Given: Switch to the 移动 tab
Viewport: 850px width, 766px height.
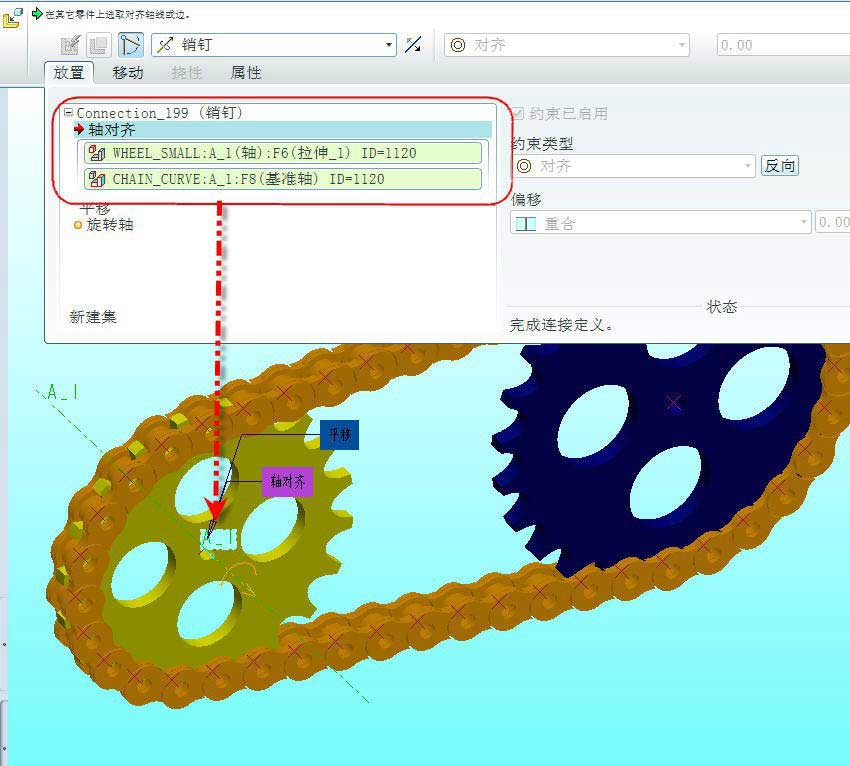Looking at the screenshot, I should [x=129, y=73].
